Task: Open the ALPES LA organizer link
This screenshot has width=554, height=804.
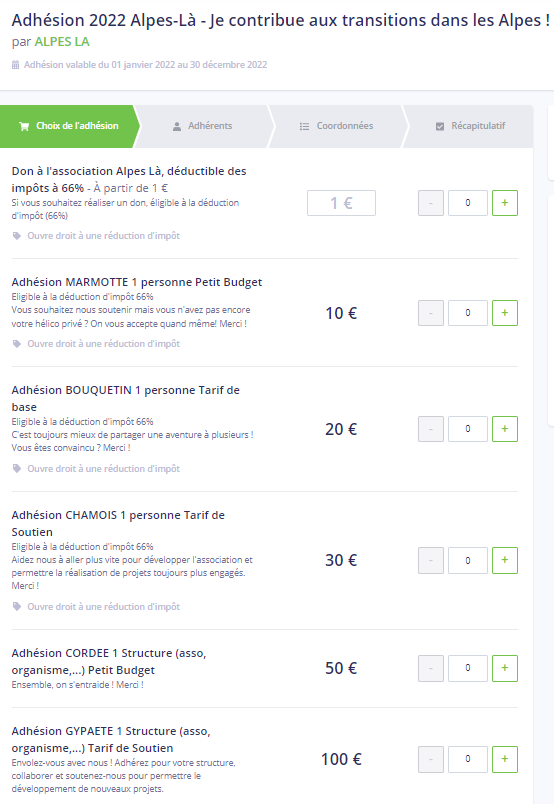Action: [62, 42]
